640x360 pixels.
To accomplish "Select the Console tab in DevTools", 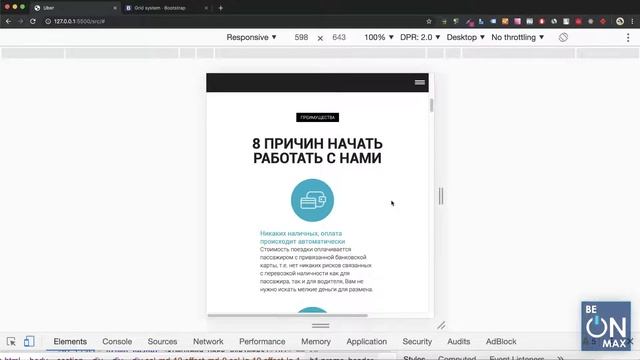I will click(x=117, y=342).
